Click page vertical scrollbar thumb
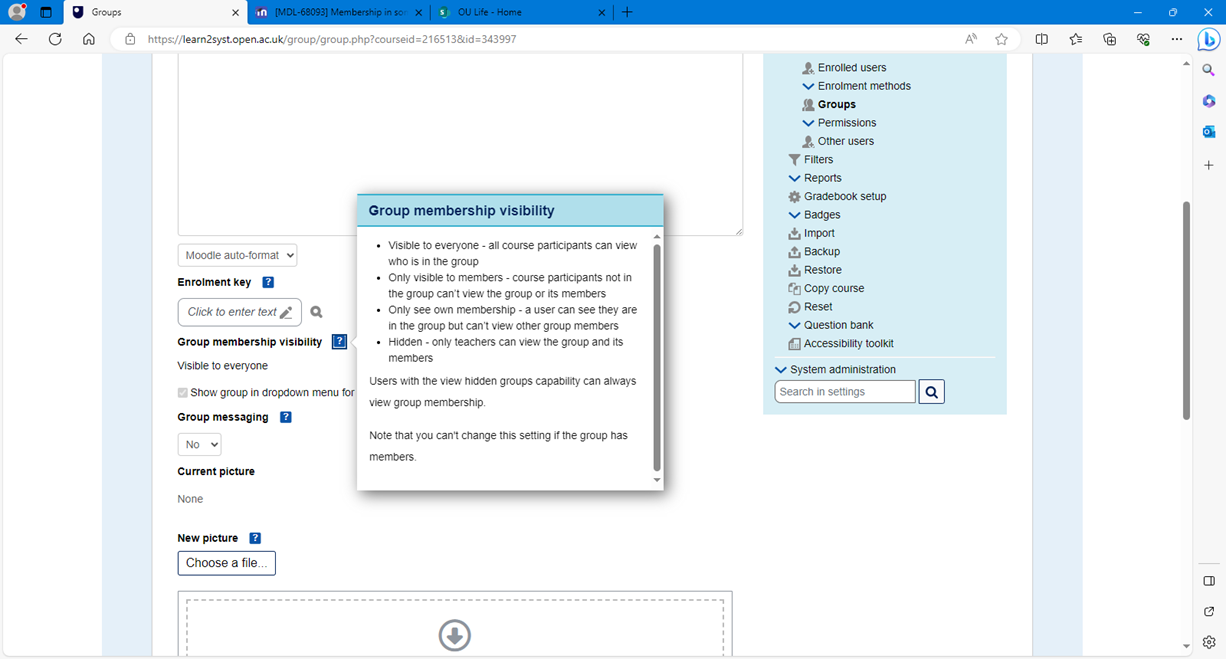This screenshot has height=659, width=1226. pos(1187,310)
